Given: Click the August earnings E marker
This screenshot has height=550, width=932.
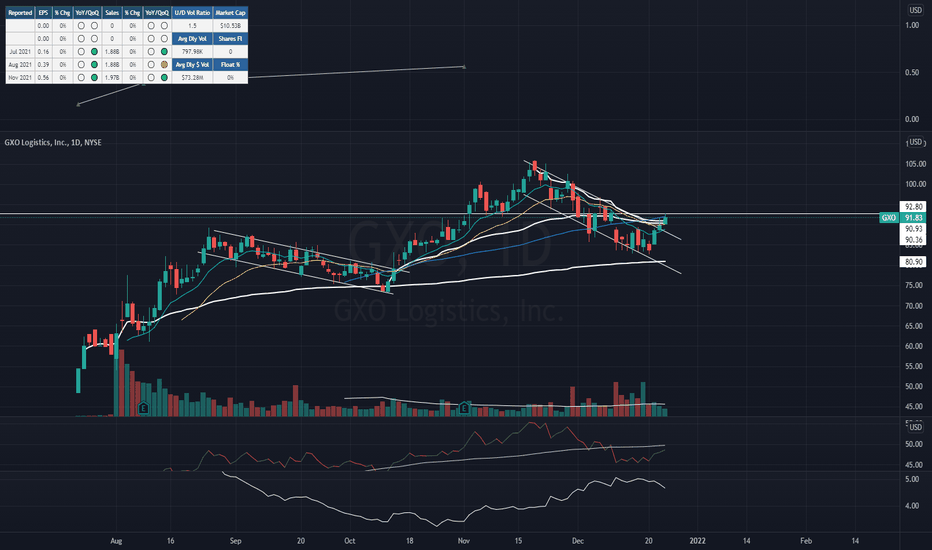Looking at the screenshot, I should click(x=143, y=408).
